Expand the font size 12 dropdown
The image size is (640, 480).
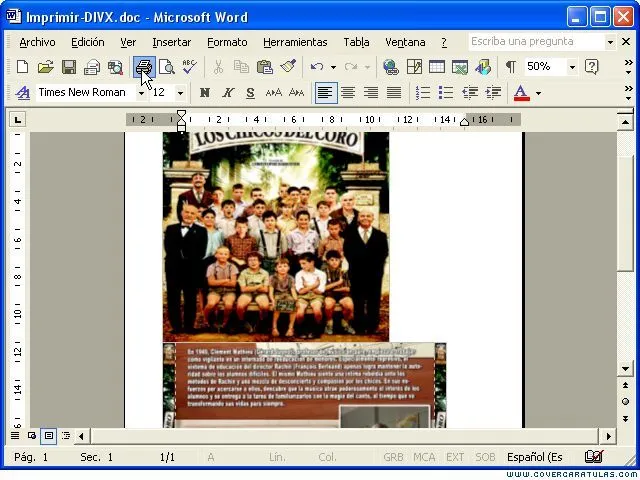(x=180, y=93)
